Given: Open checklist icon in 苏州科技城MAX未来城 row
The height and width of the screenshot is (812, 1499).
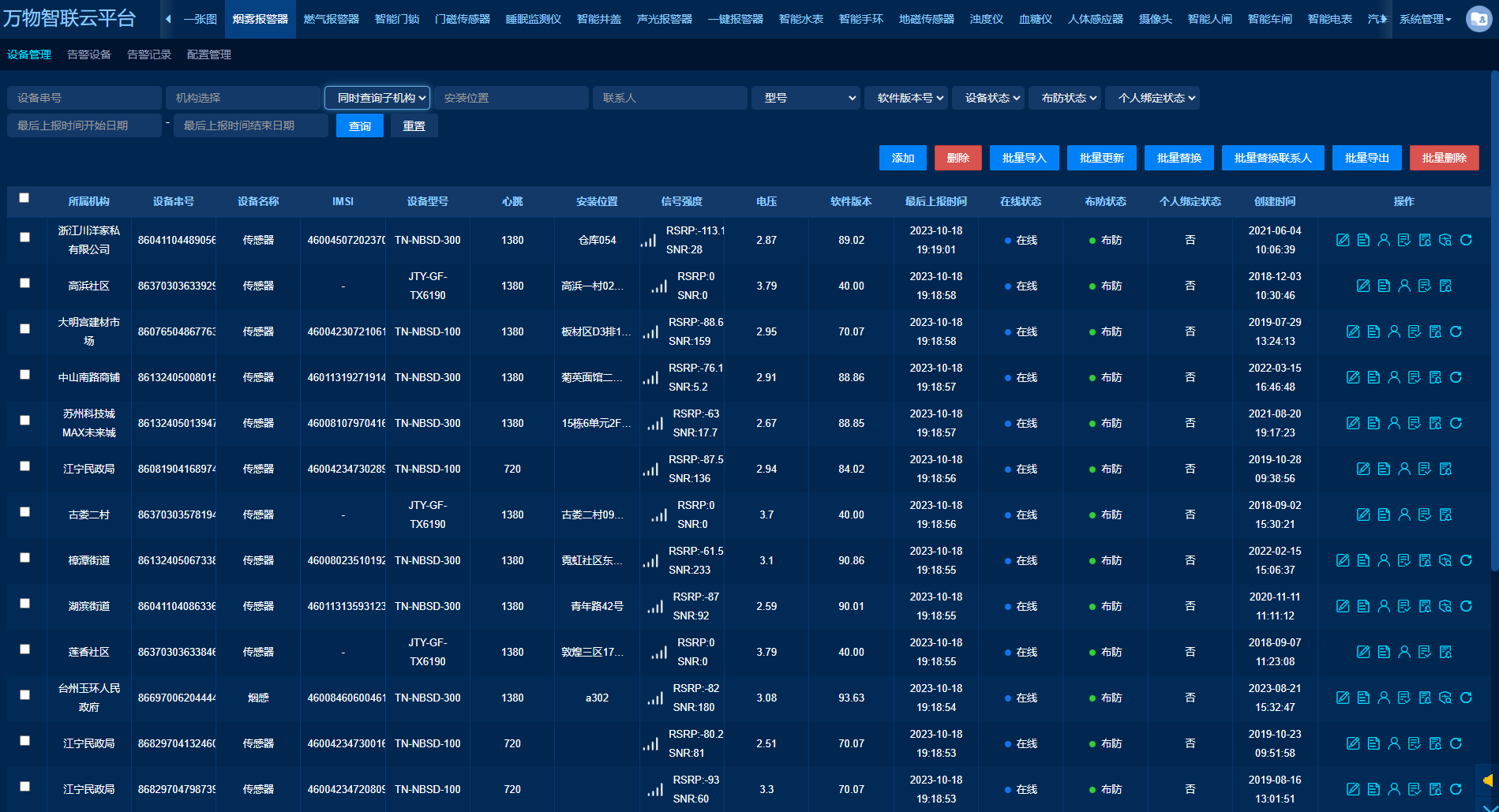Looking at the screenshot, I should (x=1415, y=423).
